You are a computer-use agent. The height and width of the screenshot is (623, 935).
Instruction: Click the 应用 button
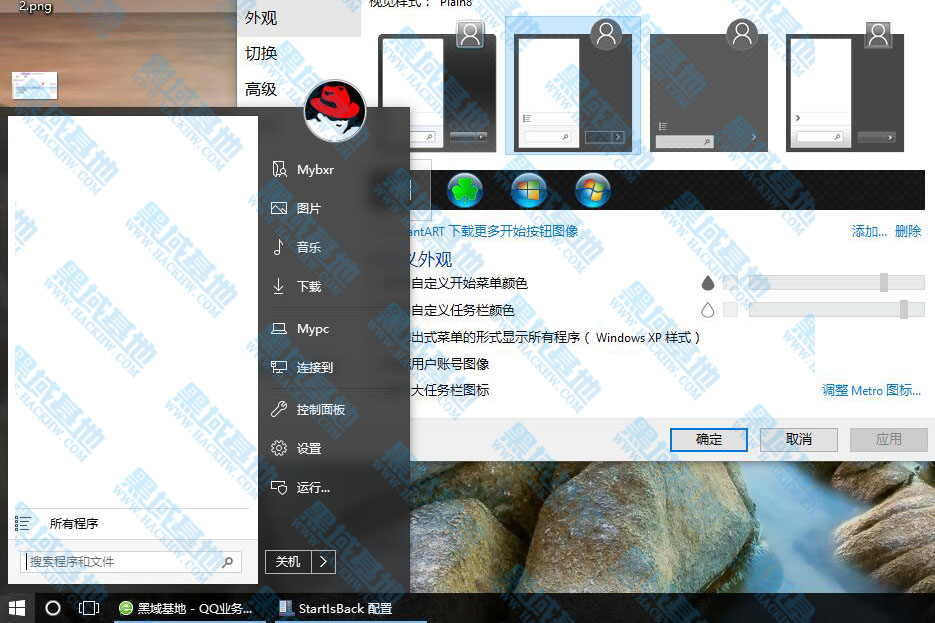(888, 440)
